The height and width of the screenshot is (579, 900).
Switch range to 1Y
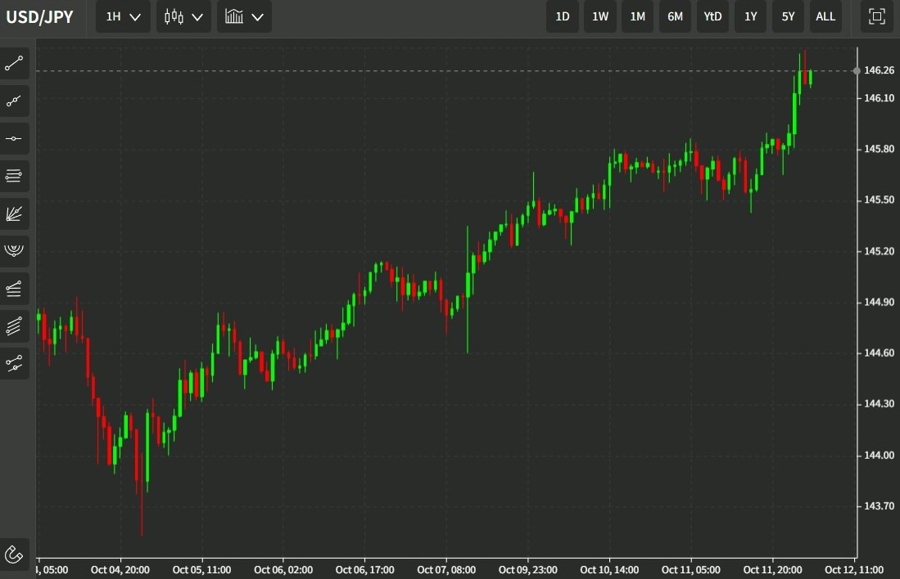click(751, 17)
